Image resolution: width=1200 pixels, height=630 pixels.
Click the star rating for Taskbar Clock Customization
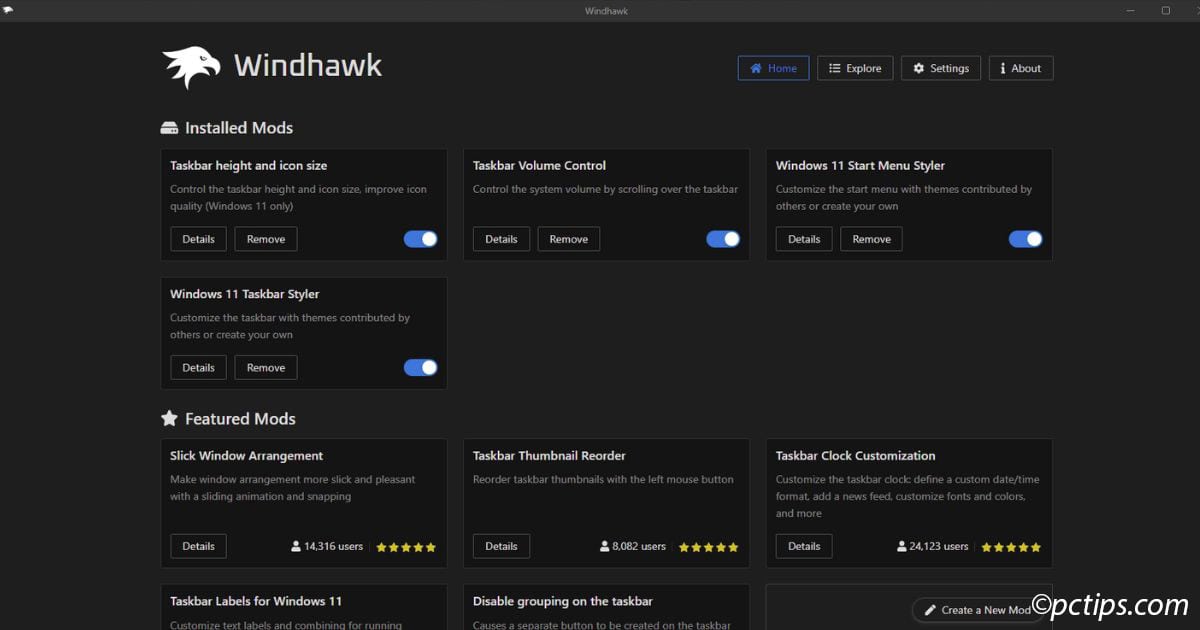click(1010, 546)
